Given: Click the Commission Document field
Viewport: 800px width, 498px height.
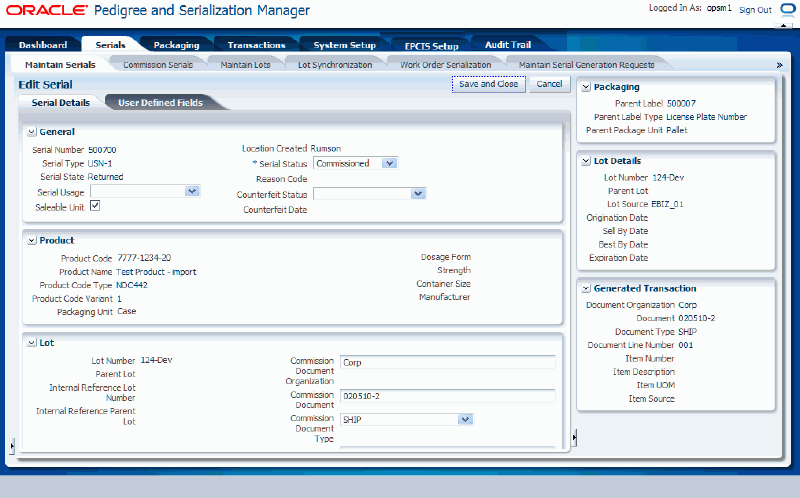Looking at the screenshot, I should click(447, 396).
